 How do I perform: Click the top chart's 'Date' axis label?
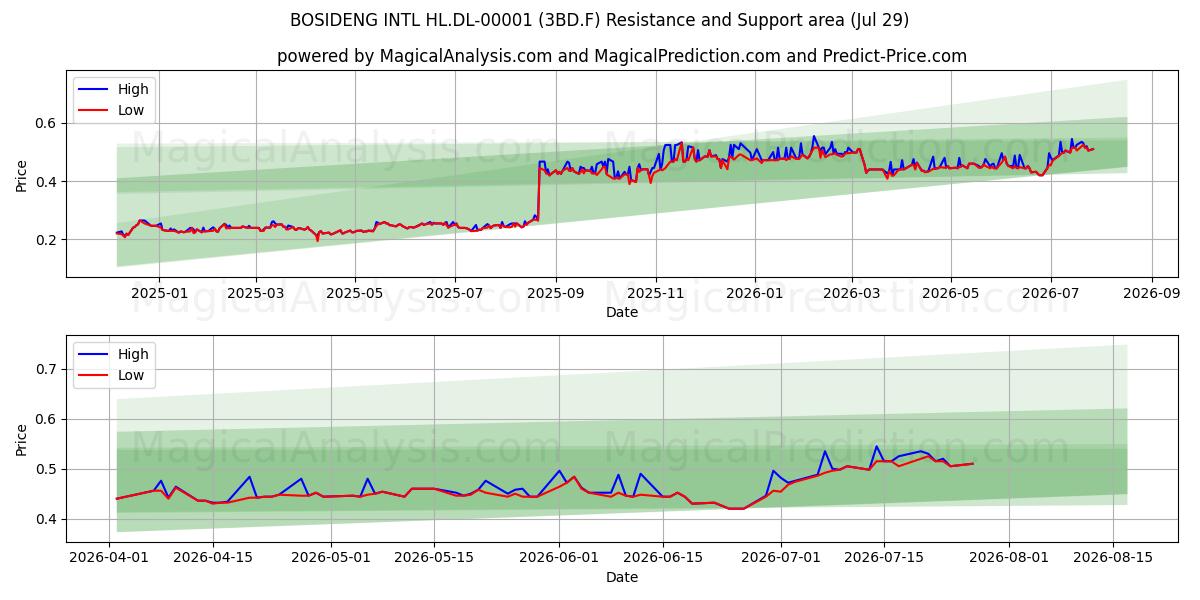[622, 312]
